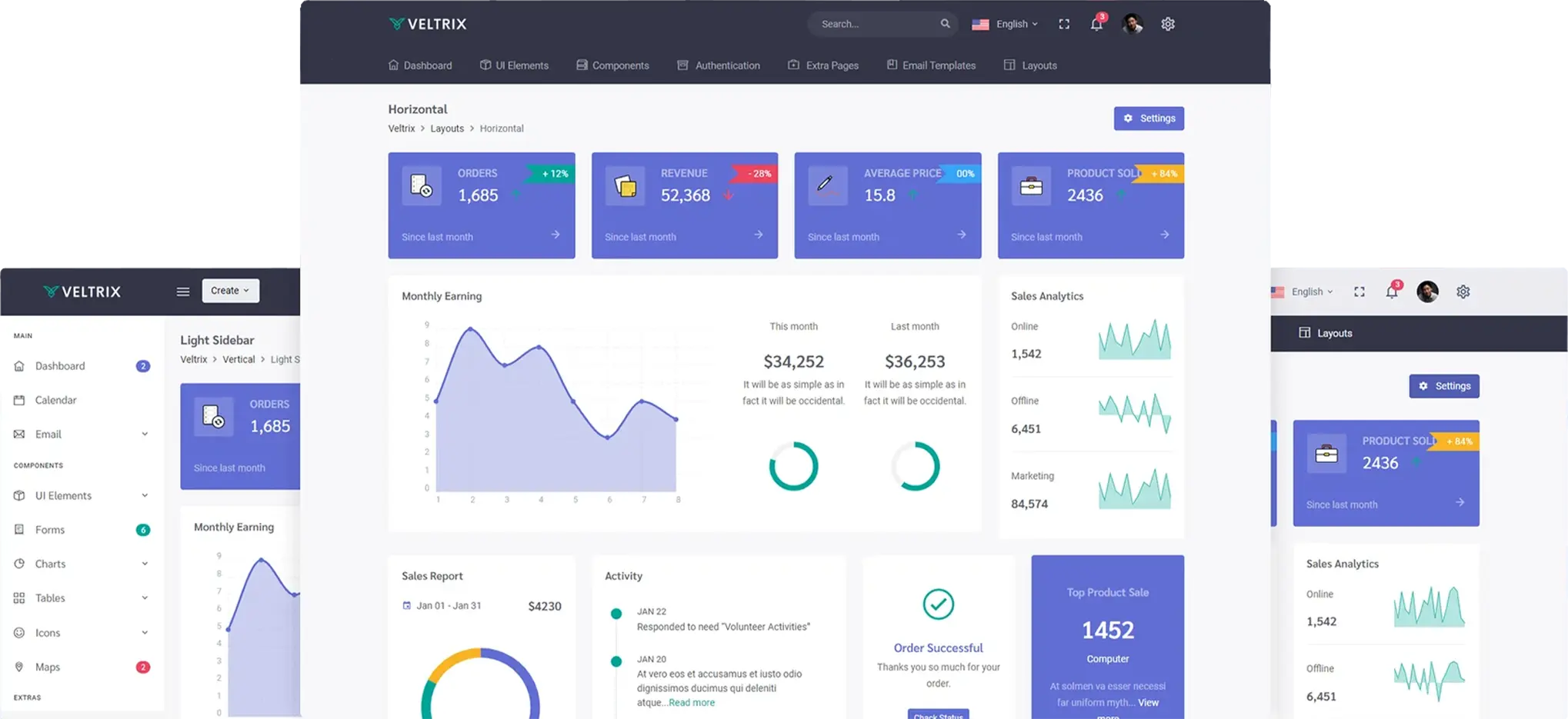Click the Orders card progress arrow
1568x719 pixels.
[x=555, y=236]
